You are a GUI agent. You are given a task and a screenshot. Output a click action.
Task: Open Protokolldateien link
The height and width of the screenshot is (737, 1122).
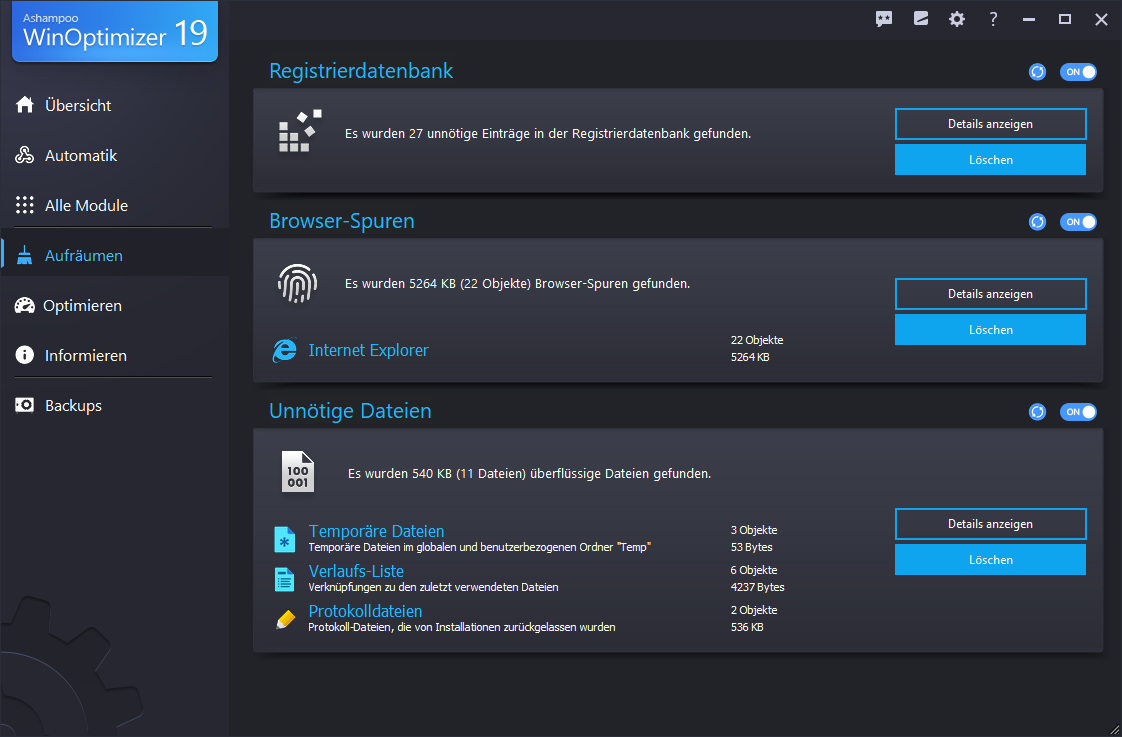coord(365,611)
